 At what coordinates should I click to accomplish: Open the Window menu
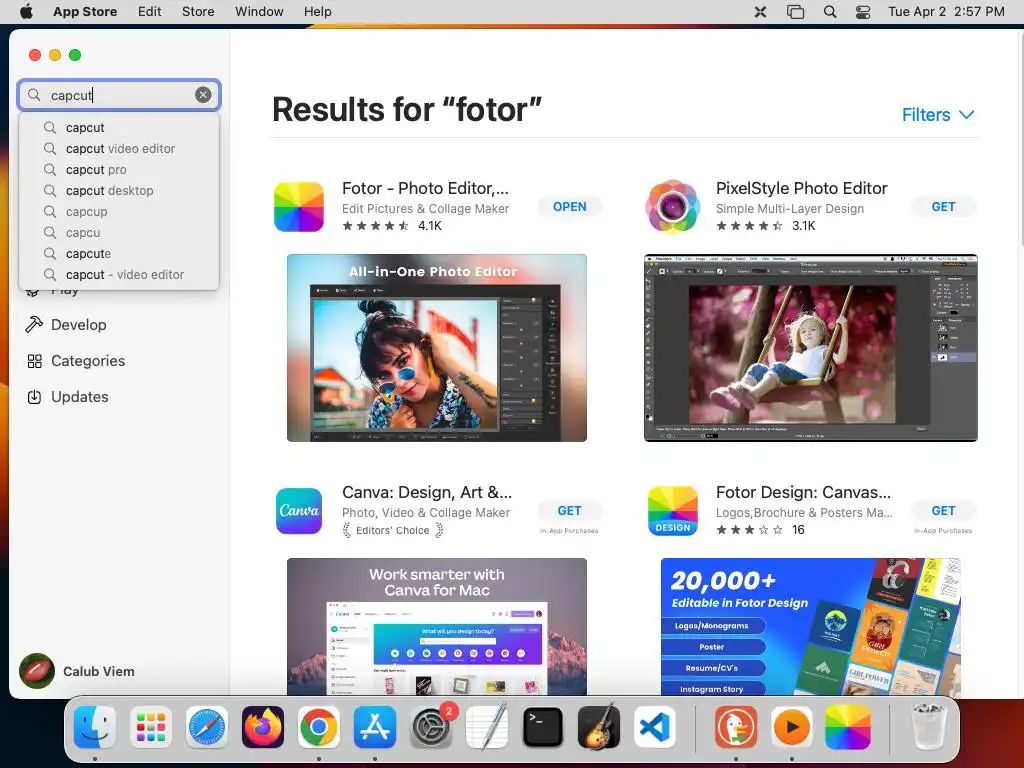(x=259, y=12)
